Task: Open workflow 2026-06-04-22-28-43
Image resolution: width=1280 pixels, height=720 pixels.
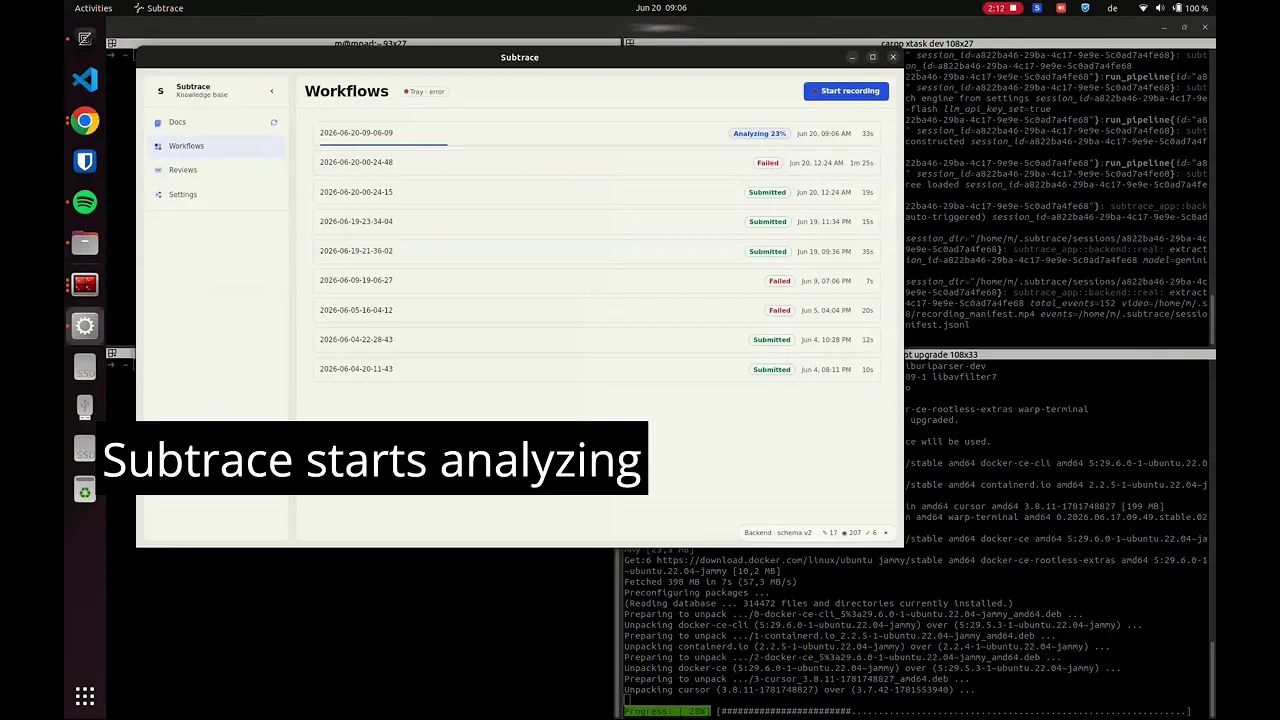Action: point(596,339)
